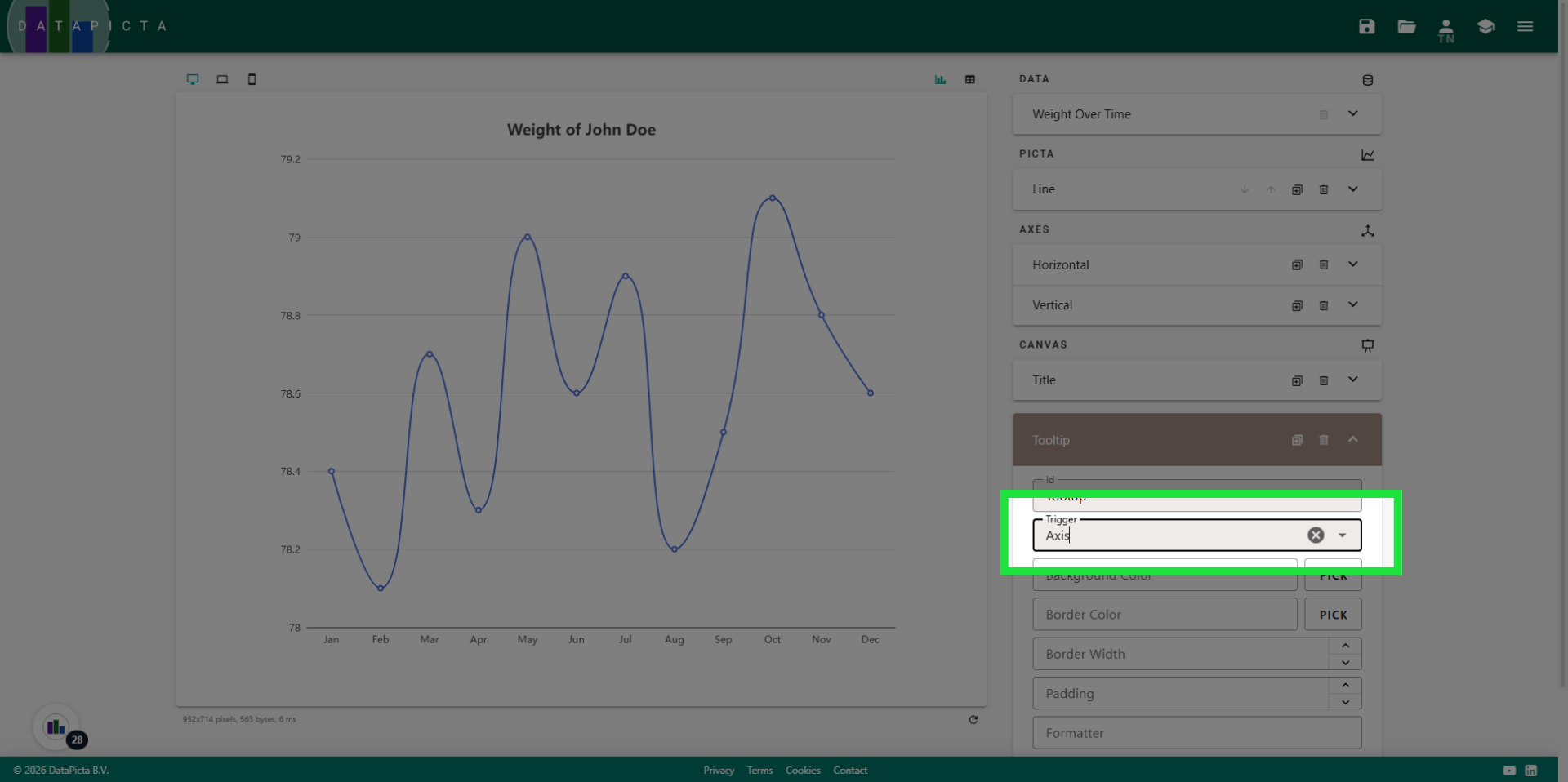Expand the Weight Over Time data item

pyautogui.click(x=1352, y=113)
